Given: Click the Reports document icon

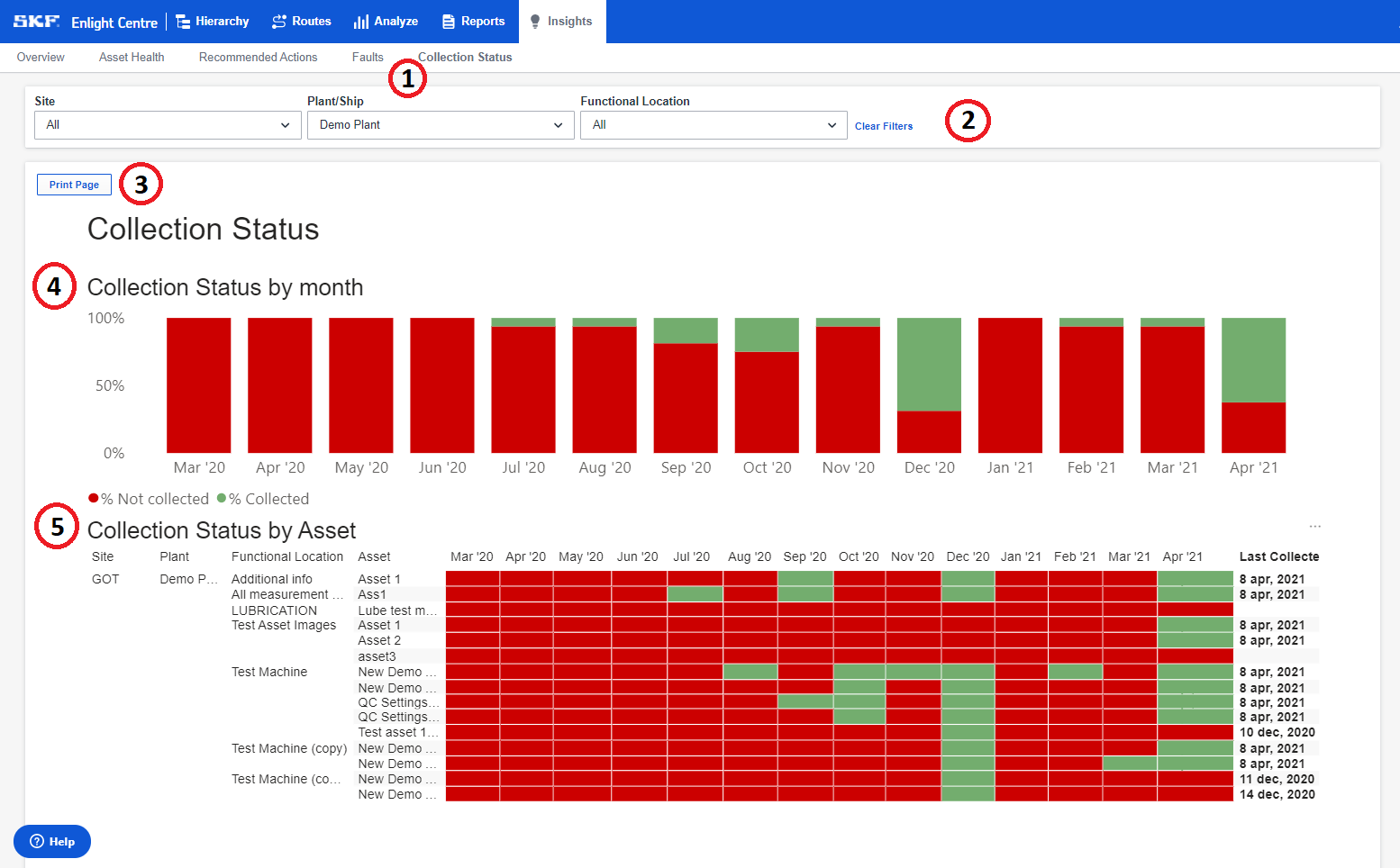Looking at the screenshot, I should (448, 21).
